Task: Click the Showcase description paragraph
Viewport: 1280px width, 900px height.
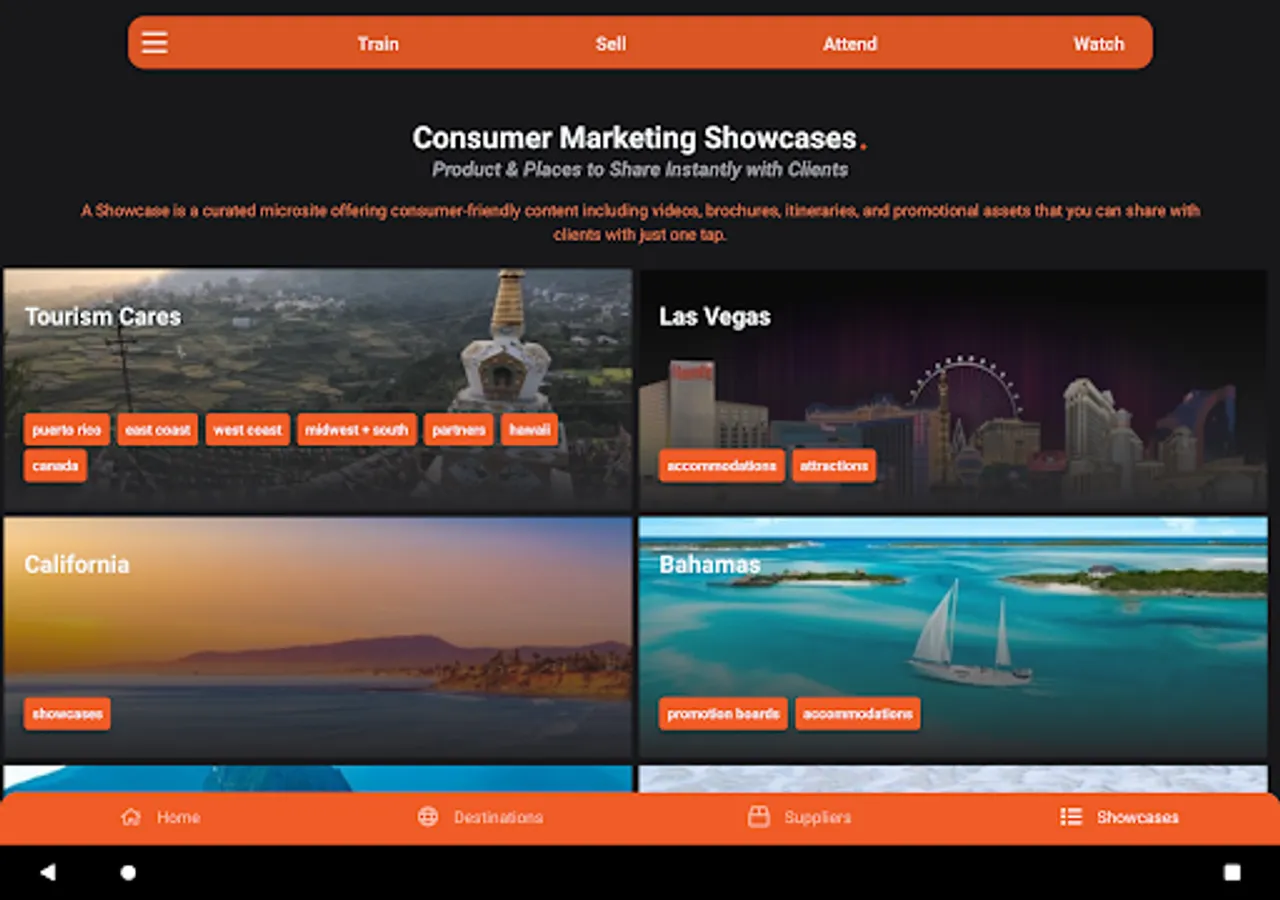Action: 640,223
